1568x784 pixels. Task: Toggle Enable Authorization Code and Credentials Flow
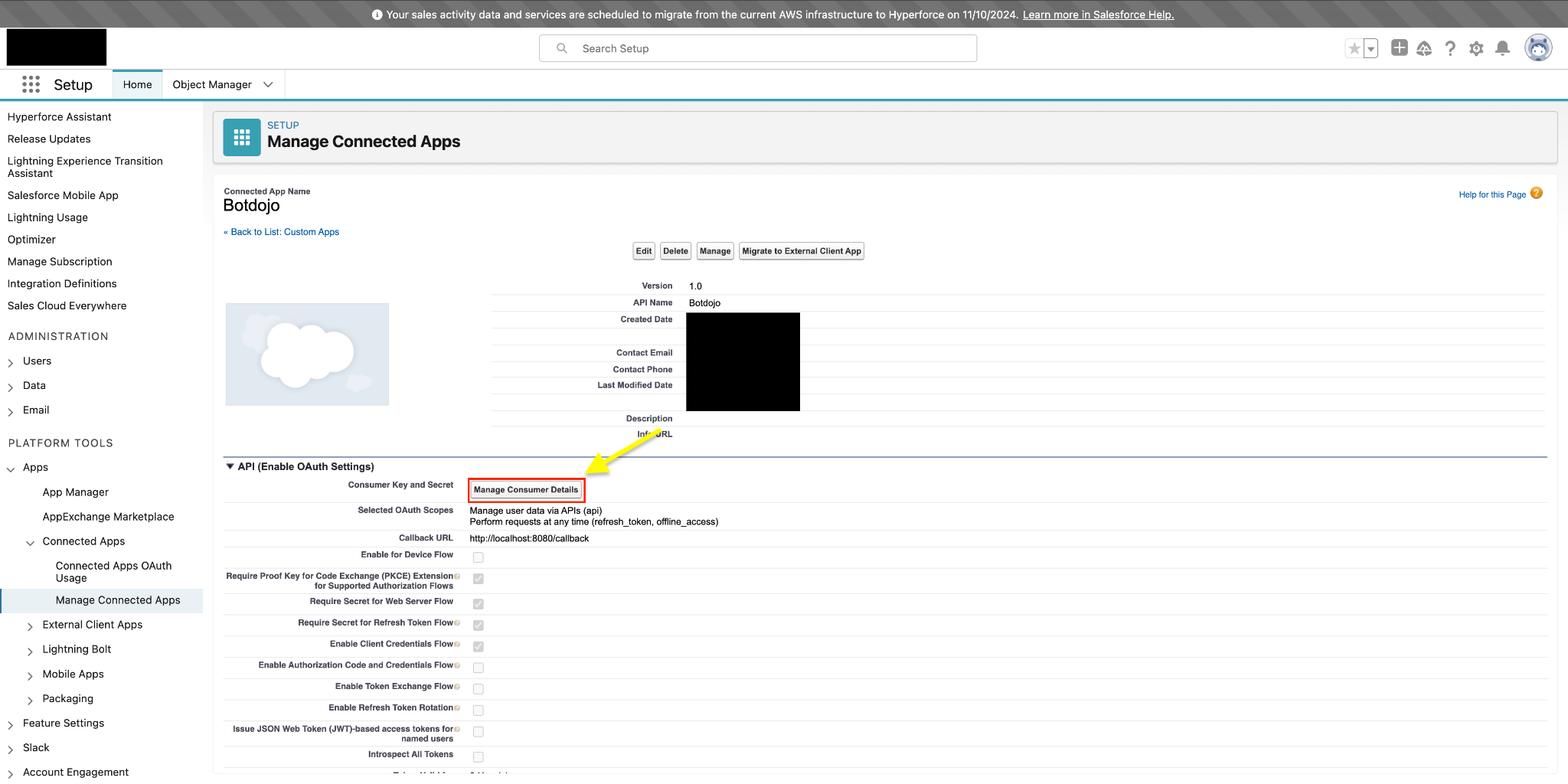click(x=479, y=668)
